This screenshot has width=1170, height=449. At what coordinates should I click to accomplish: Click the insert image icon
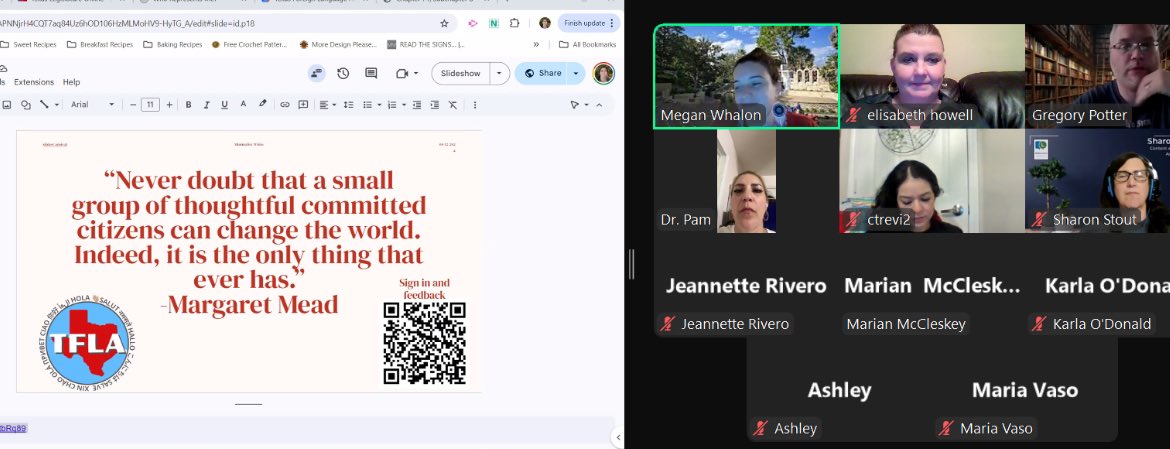point(7,105)
